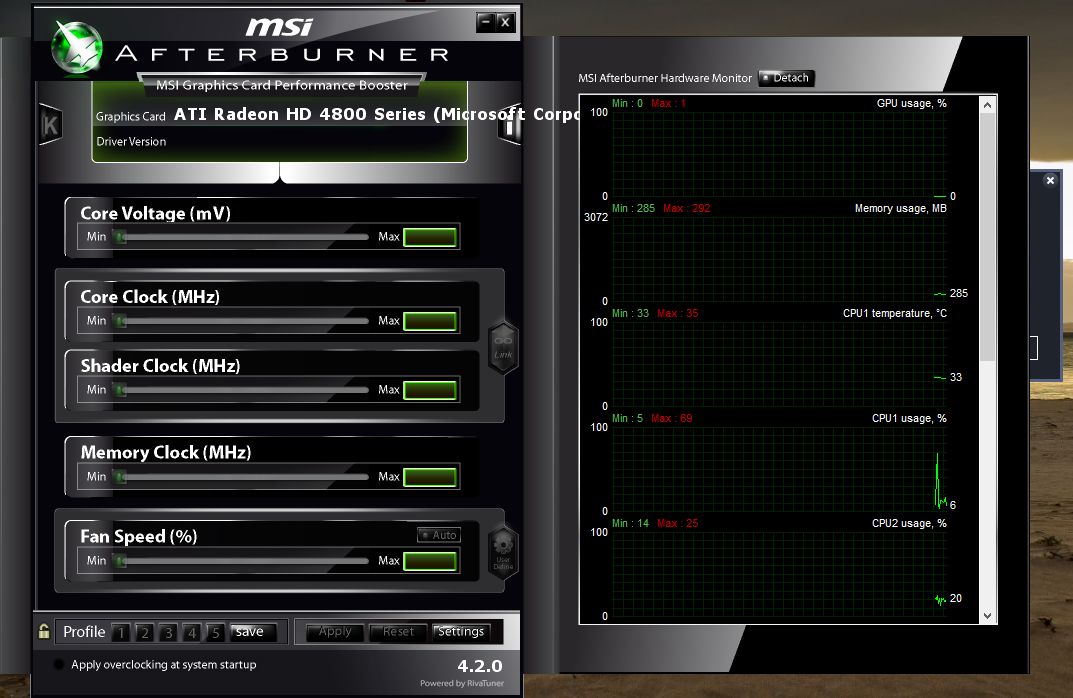Minimize the Afterburner window
Image resolution: width=1073 pixels, height=698 pixels.
tap(485, 22)
